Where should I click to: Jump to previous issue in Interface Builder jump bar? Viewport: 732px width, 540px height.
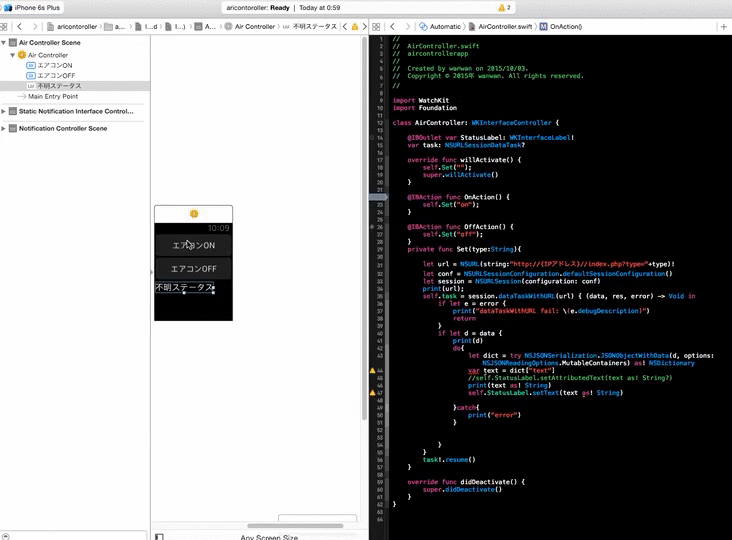coord(345,27)
